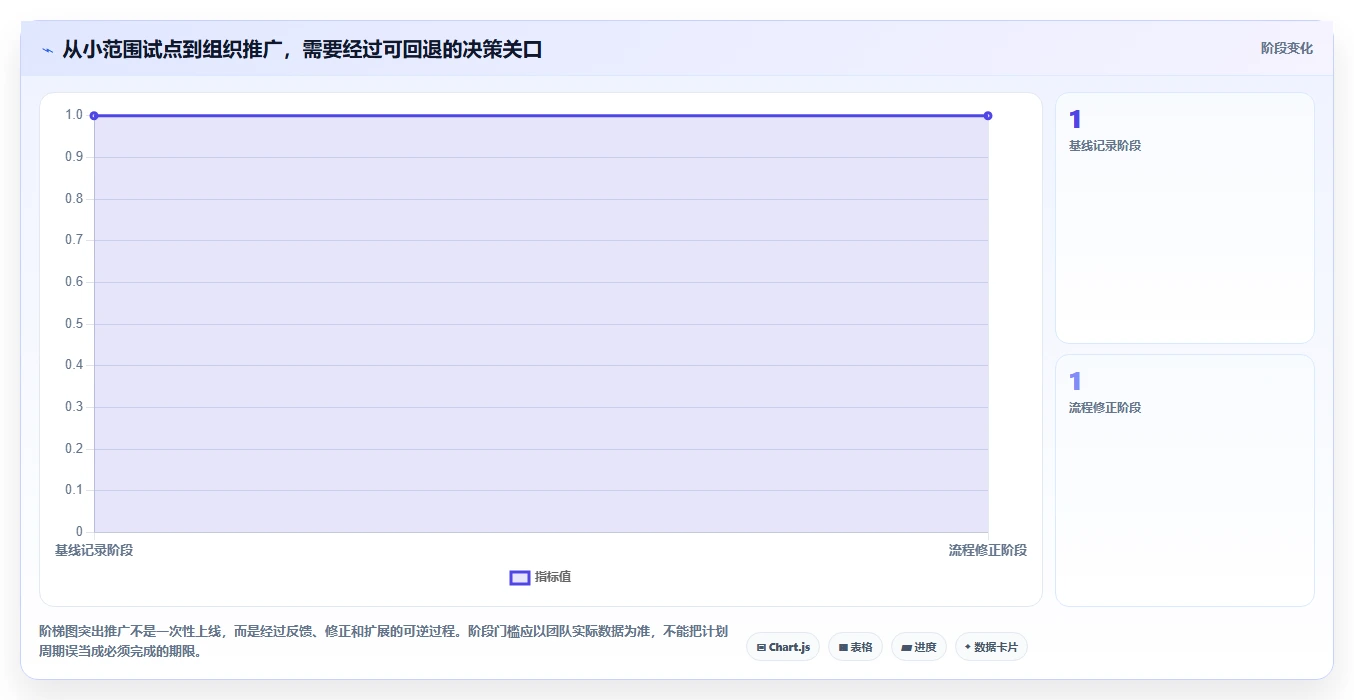Click the y-axis tick 0.1
This screenshot has width=1354, height=700.
click(74, 490)
